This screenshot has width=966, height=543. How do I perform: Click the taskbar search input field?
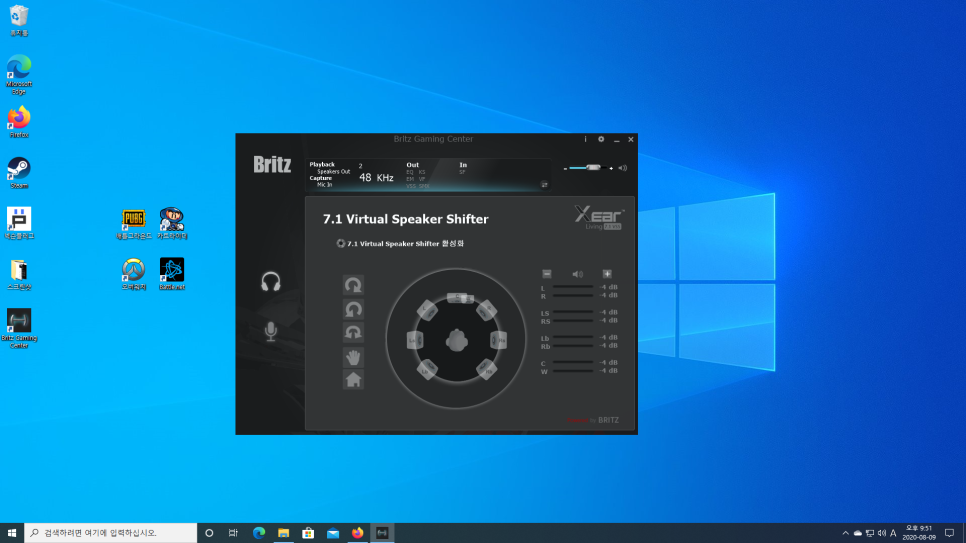coord(110,533)
